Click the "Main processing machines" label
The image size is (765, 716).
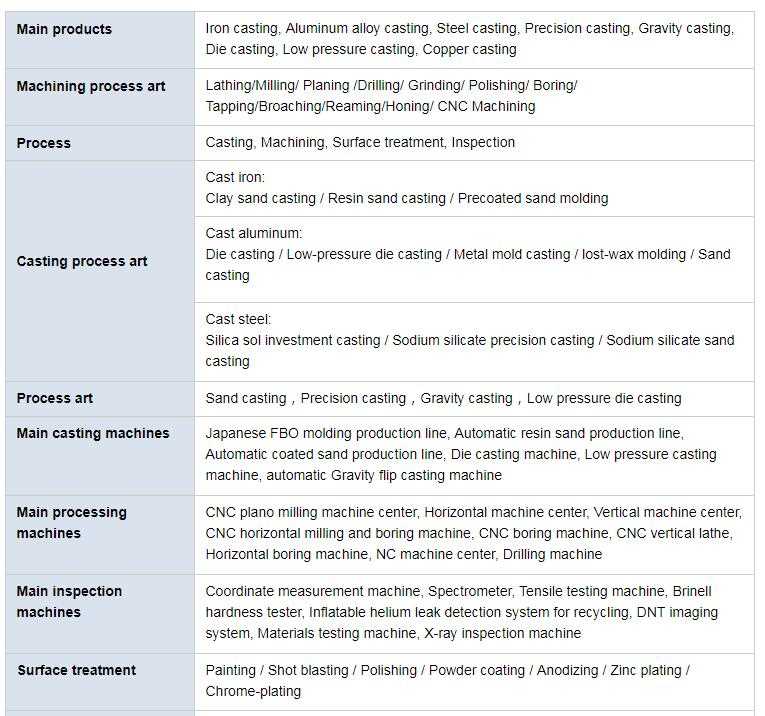click(x=72, y=522)
